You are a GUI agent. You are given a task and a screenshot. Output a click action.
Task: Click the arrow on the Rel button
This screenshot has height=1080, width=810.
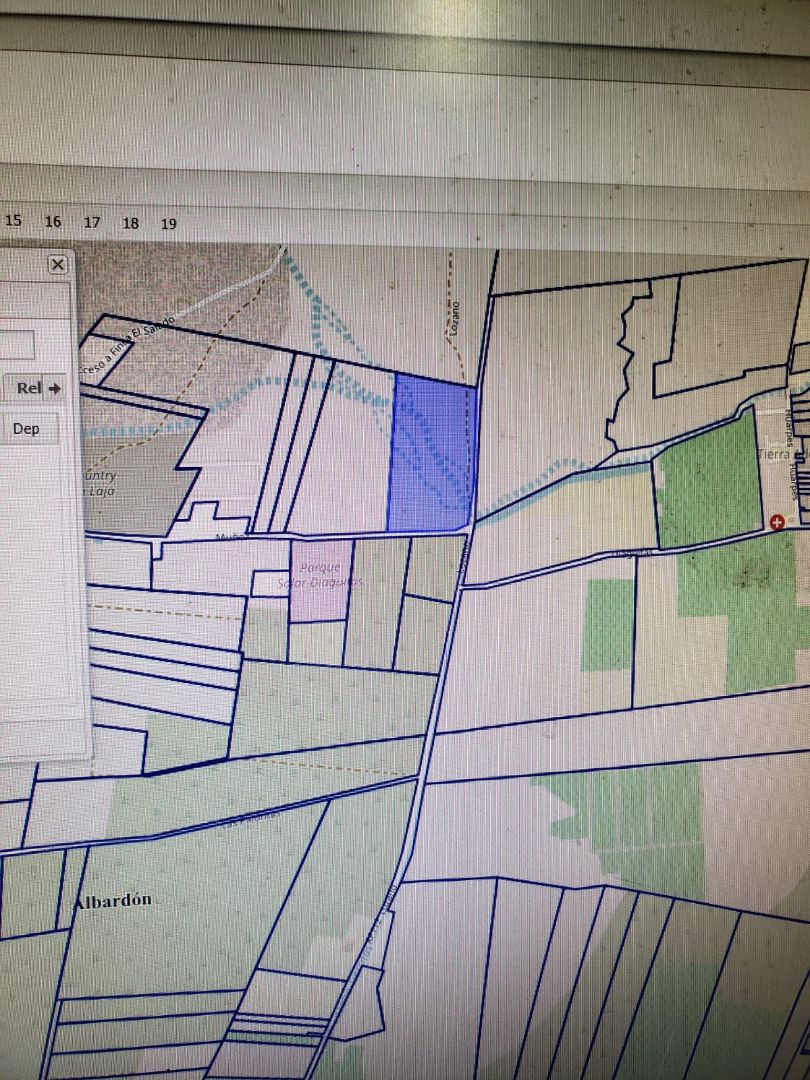click(54, 388)
